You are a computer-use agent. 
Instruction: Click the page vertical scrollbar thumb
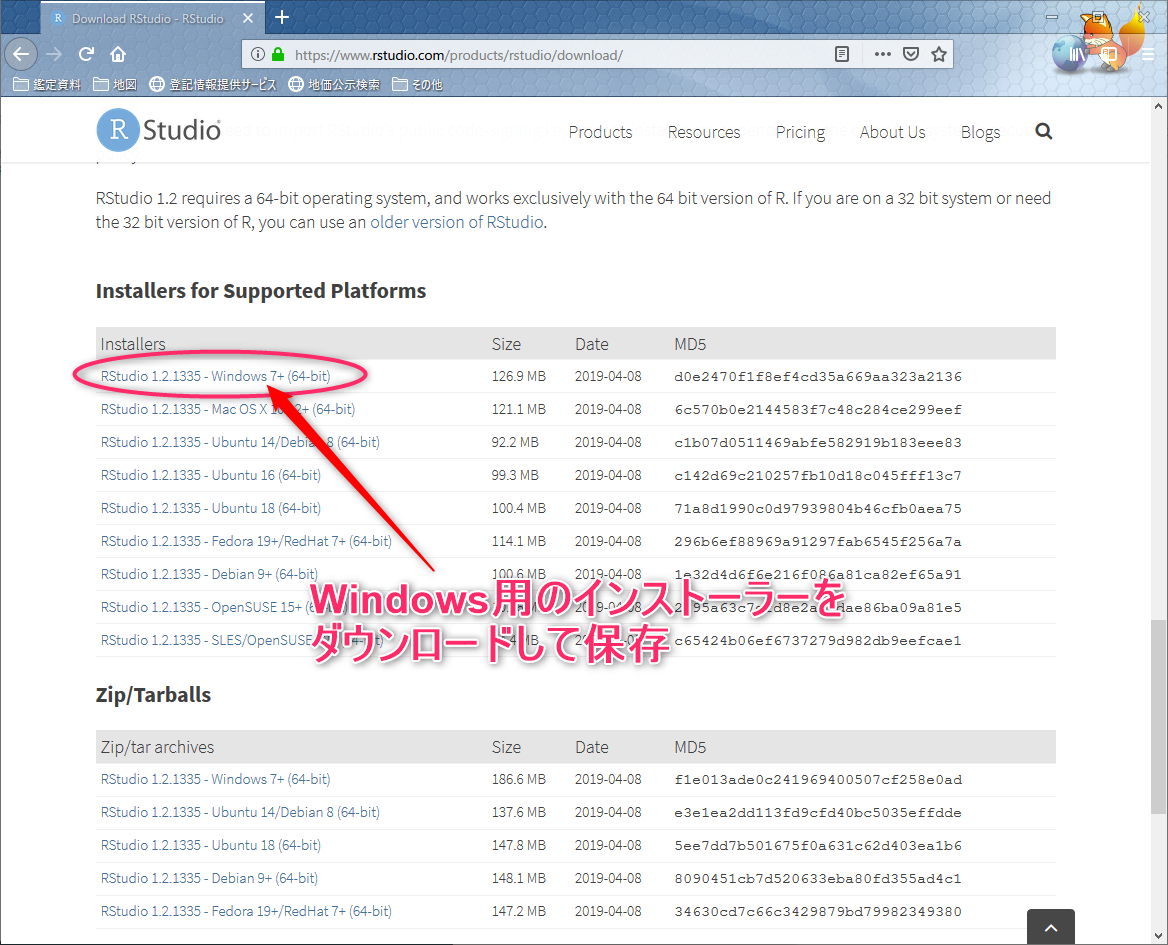tap(1158, 716)
